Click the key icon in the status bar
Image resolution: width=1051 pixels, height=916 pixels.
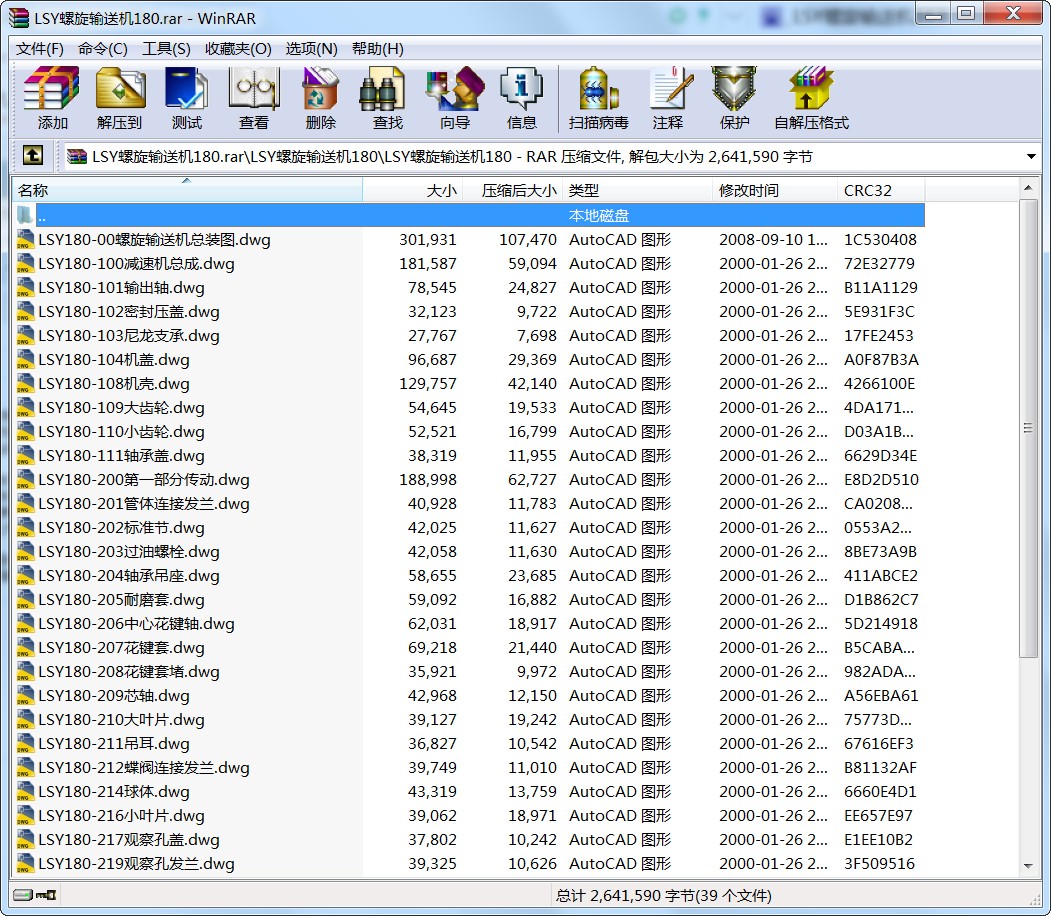(x=46, y=895)
